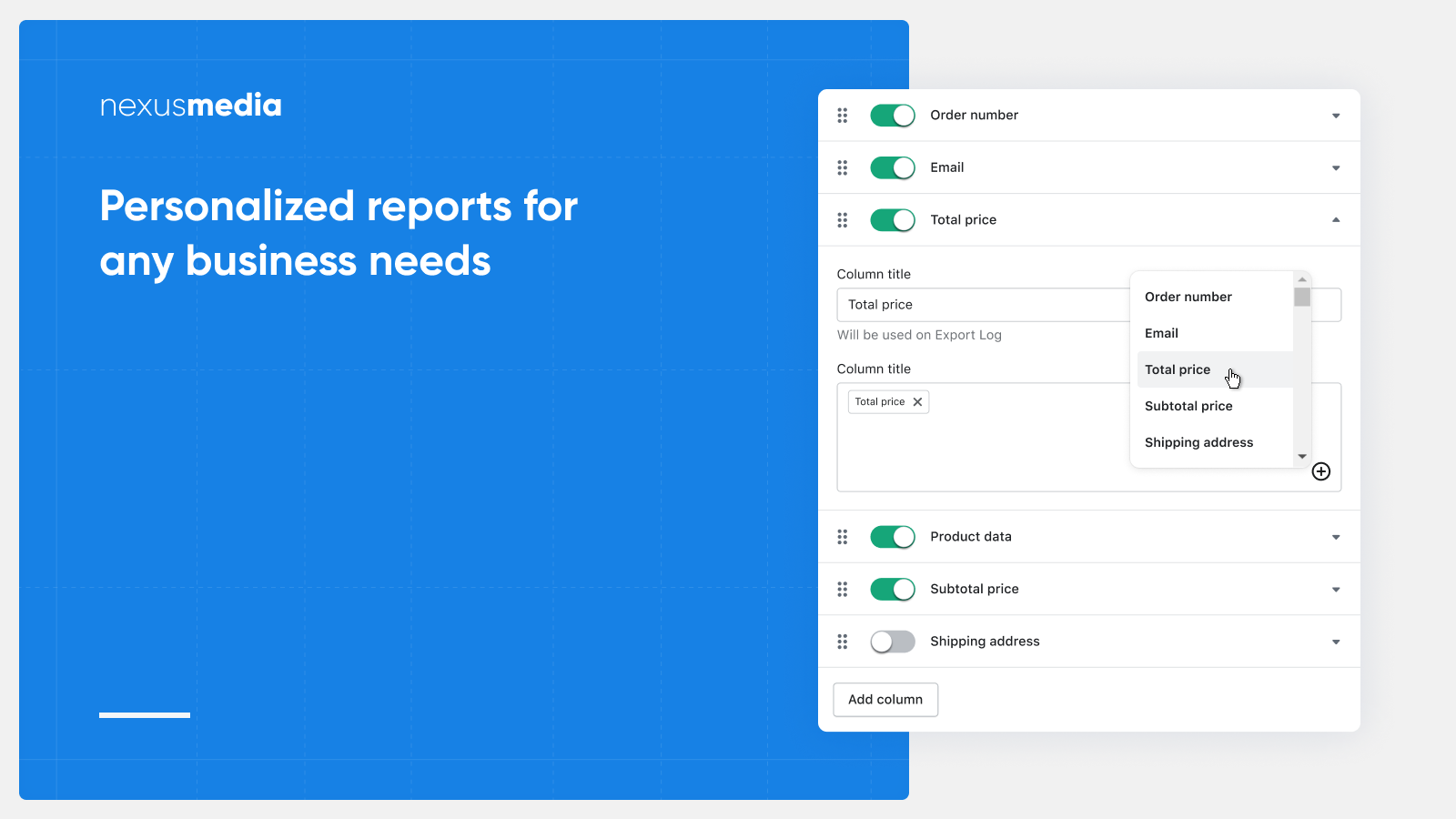Screen dimensions: 1456x819
Task: Expand the Subtotal price row arrow
Action: point(1336,590)
